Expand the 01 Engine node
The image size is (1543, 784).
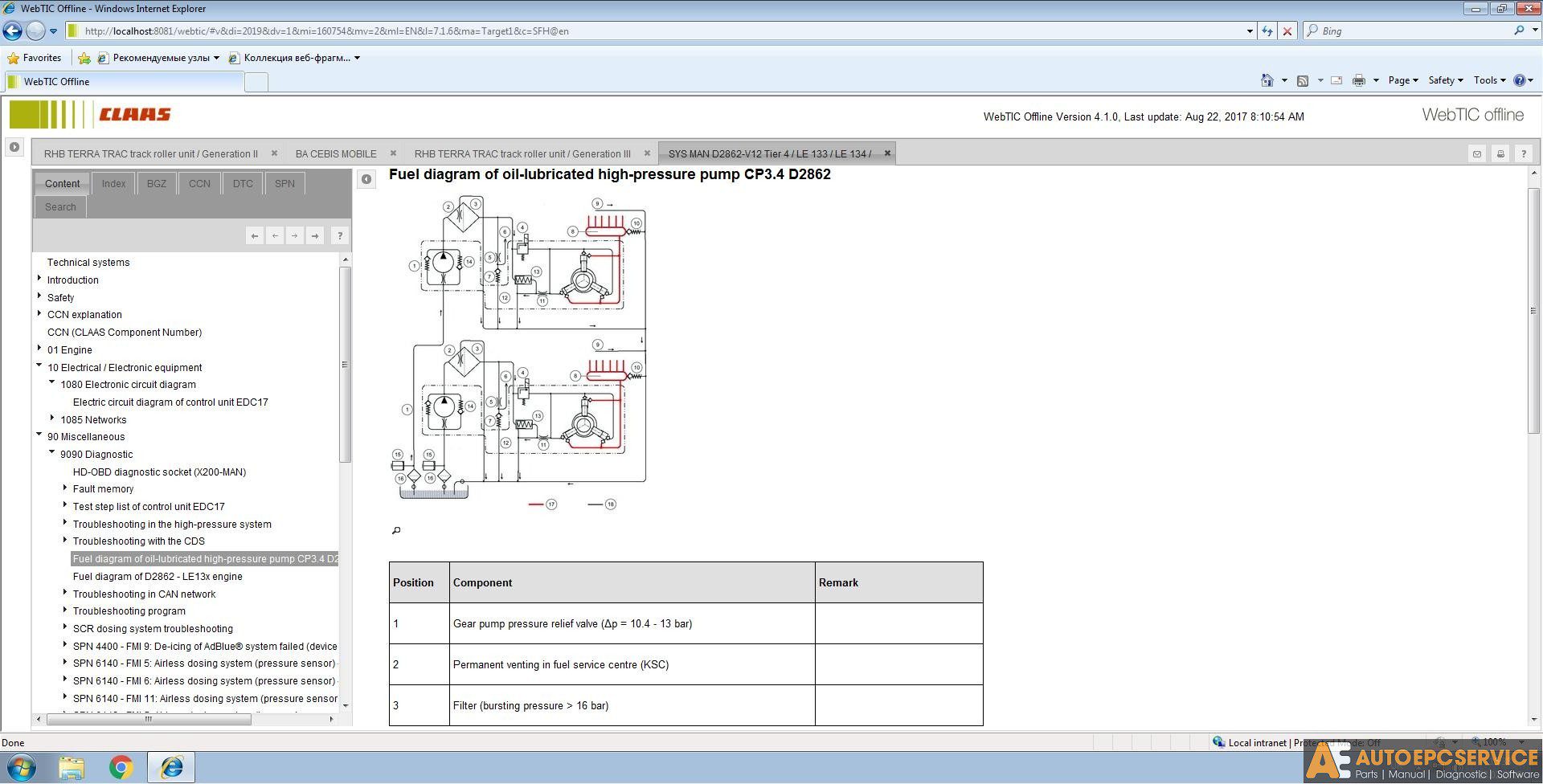point(39,349)
